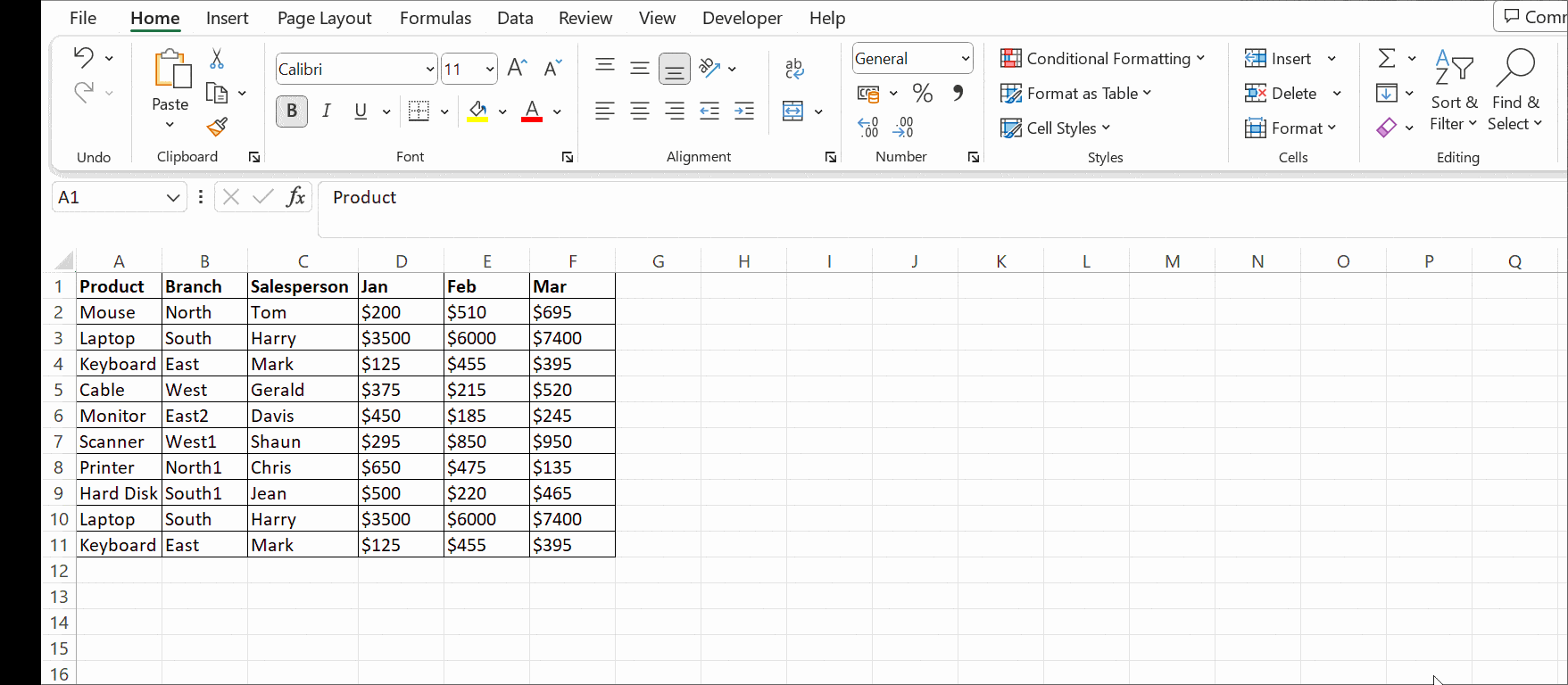Switch to the Formulas ribbon tab
The width and height of the screenshot is (1568, 685).
pos(436,18)
